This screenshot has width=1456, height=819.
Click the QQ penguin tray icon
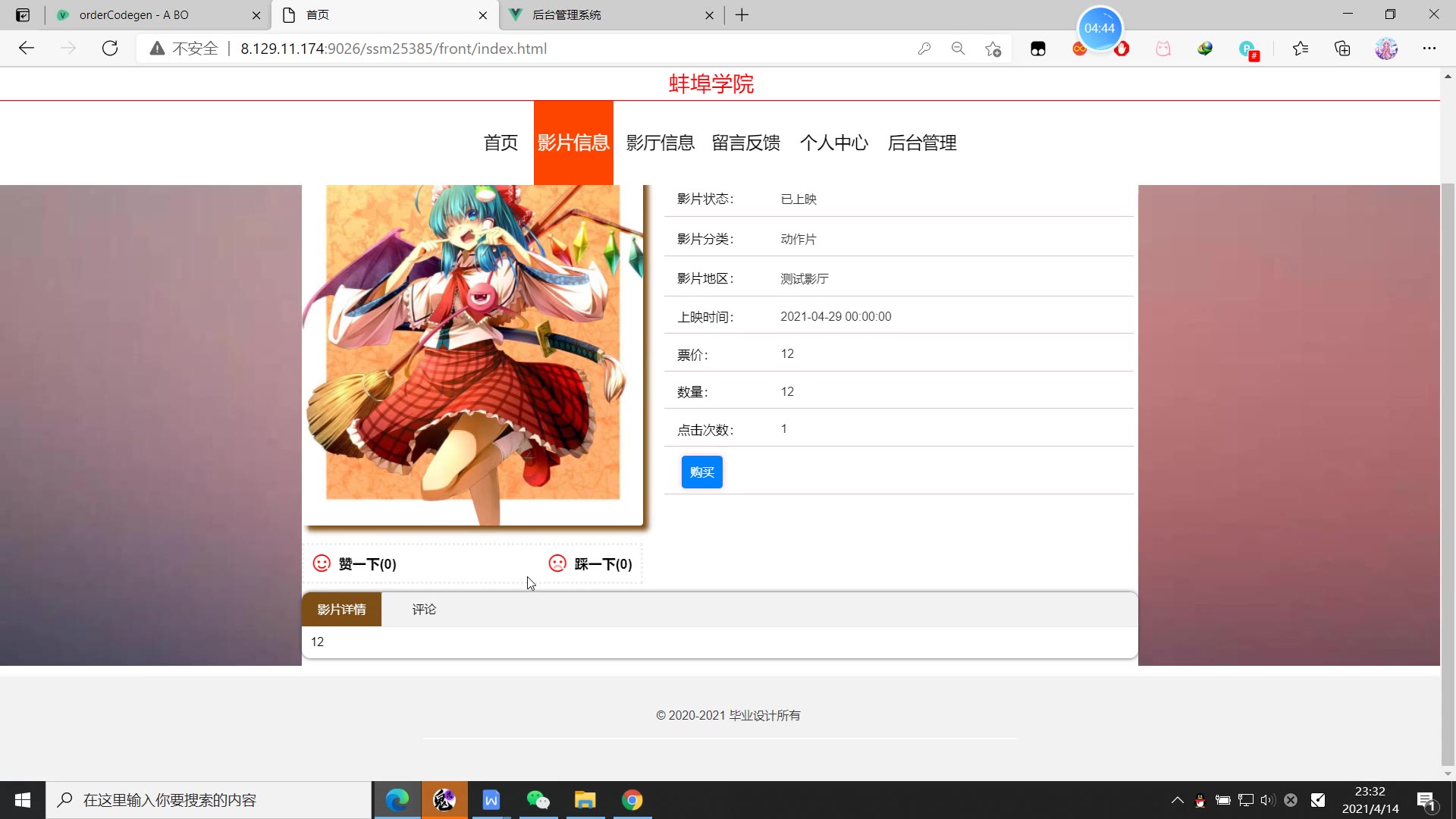pyautogui.click(x=1200, y=800)
